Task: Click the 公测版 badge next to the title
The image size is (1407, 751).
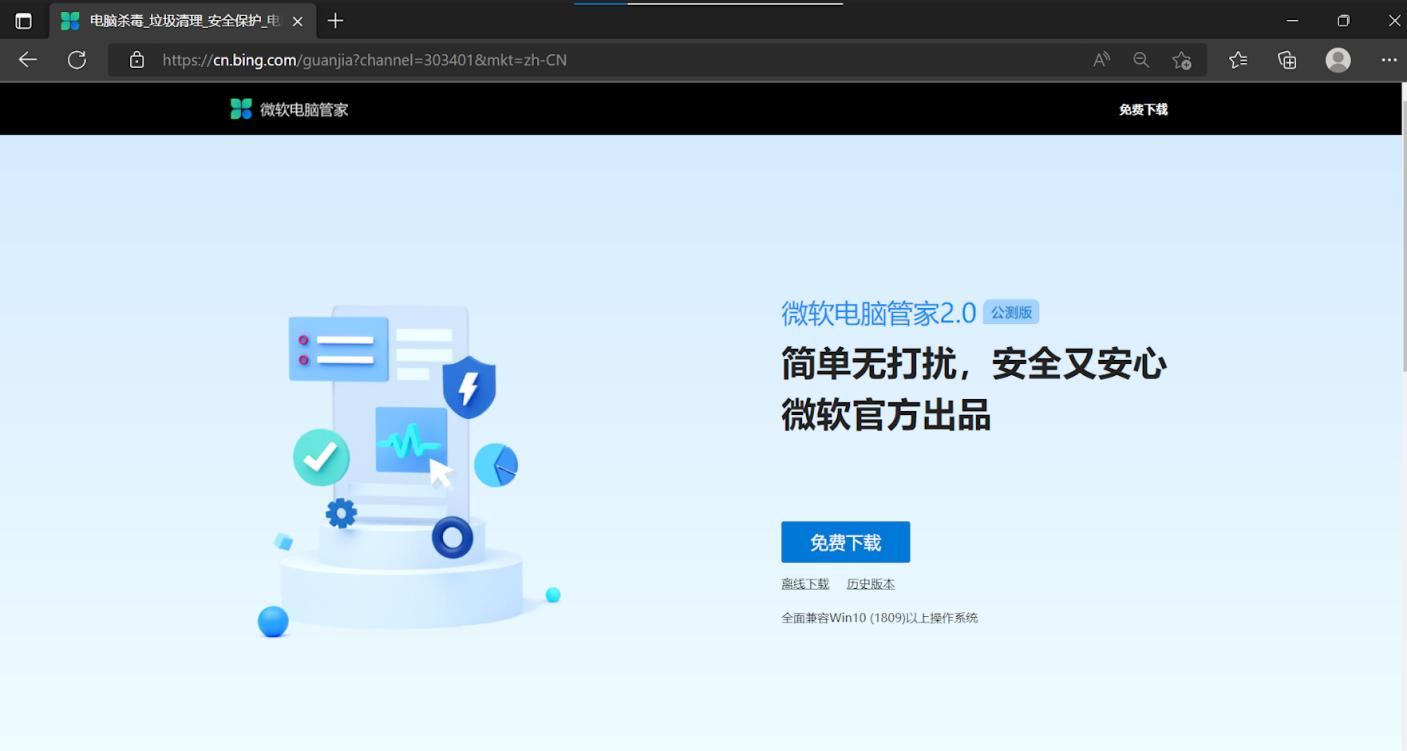Action: tap(1011, 311)
